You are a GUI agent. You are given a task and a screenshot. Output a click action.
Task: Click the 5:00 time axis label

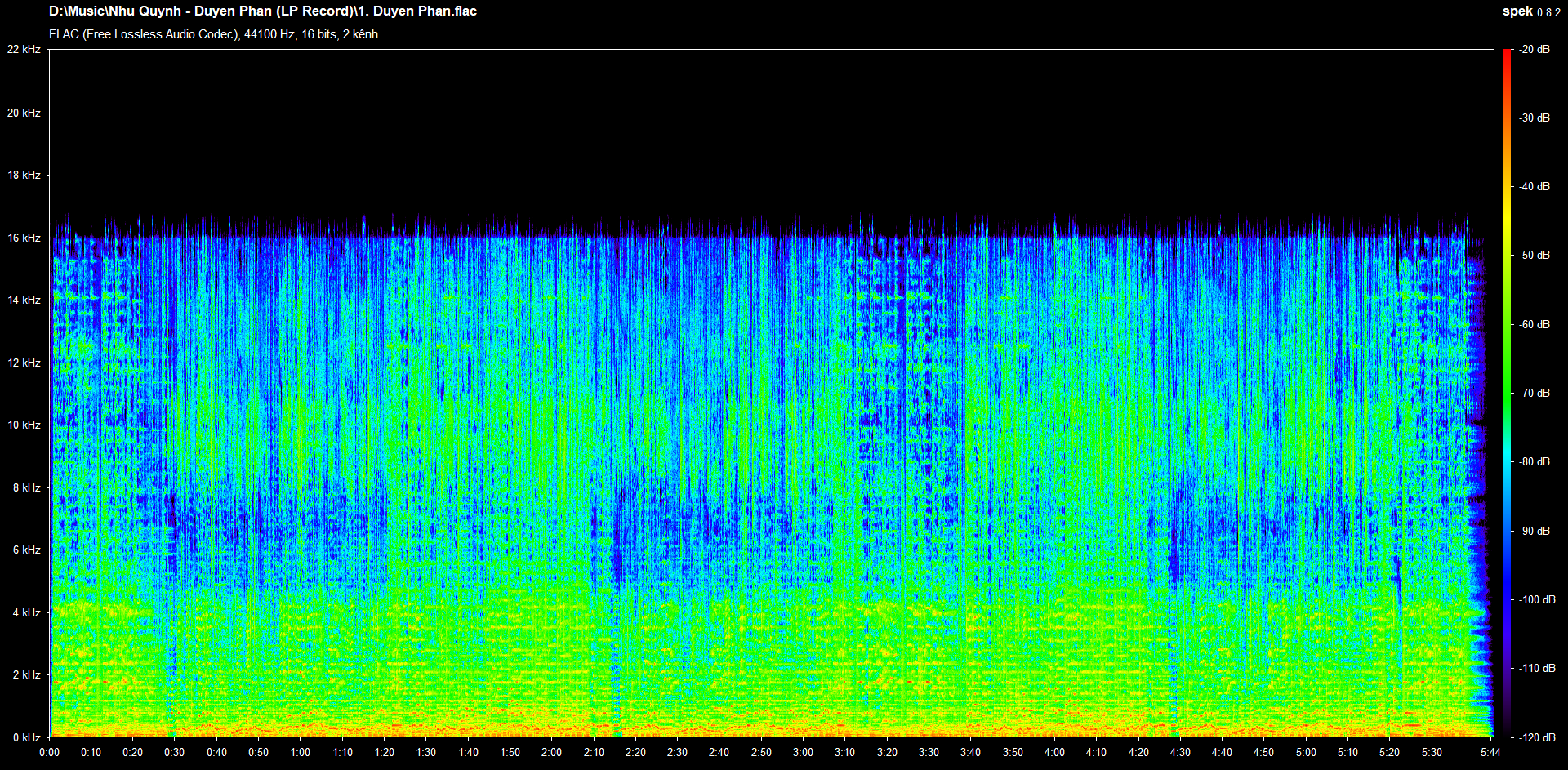1307,753
